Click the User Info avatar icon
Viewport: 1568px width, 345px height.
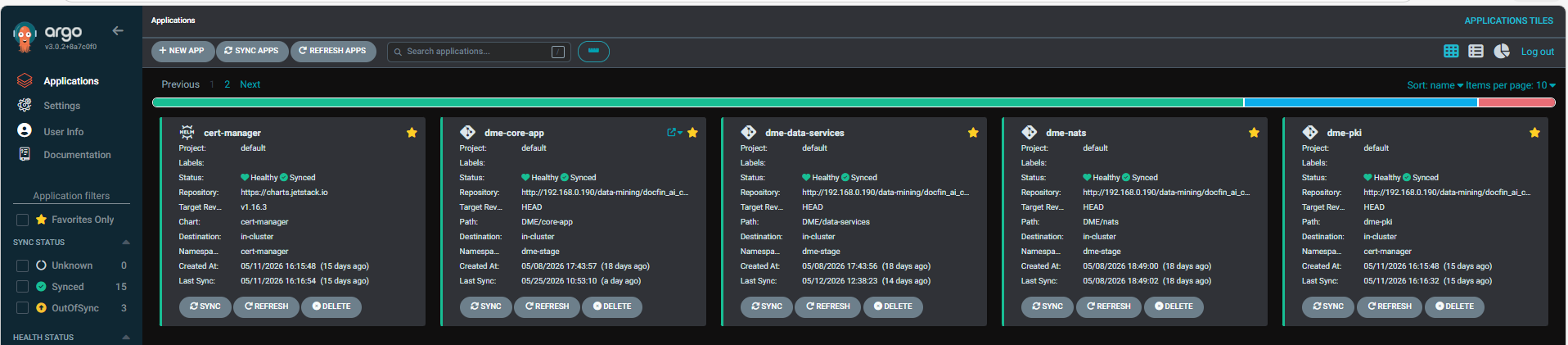[x=25, y=130]
